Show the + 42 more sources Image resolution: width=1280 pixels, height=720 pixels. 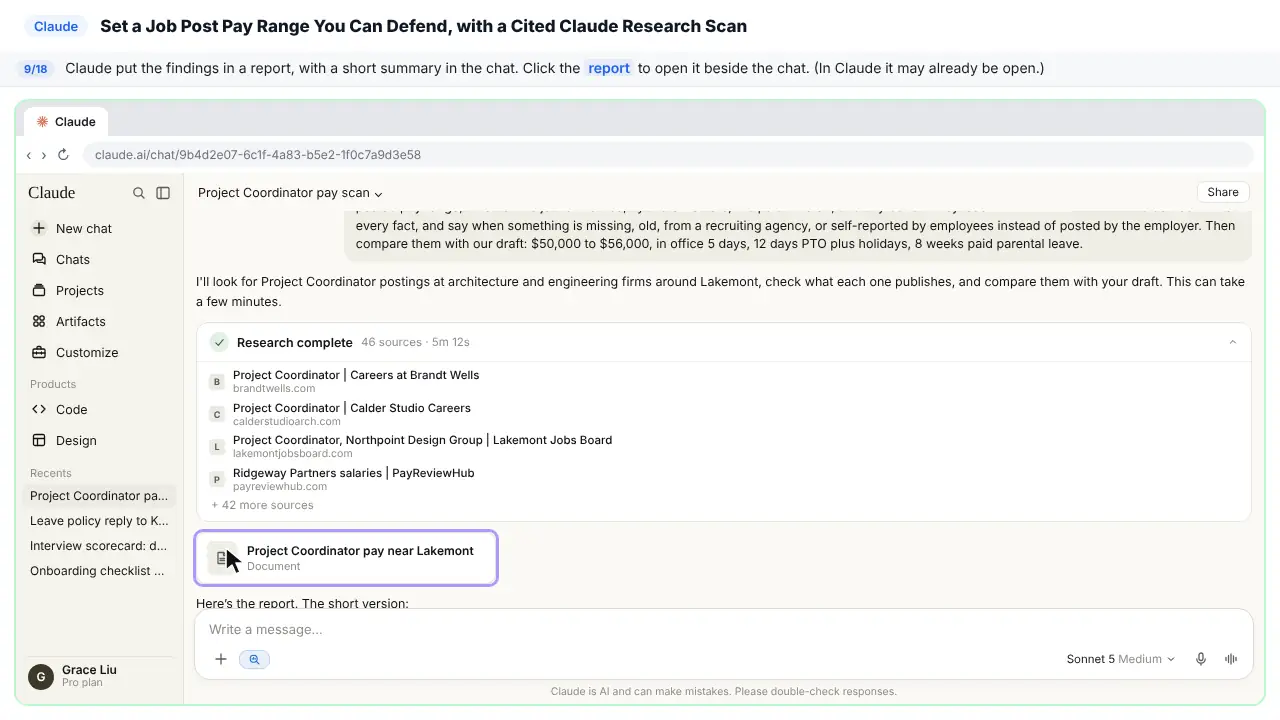tap(262, 505)
